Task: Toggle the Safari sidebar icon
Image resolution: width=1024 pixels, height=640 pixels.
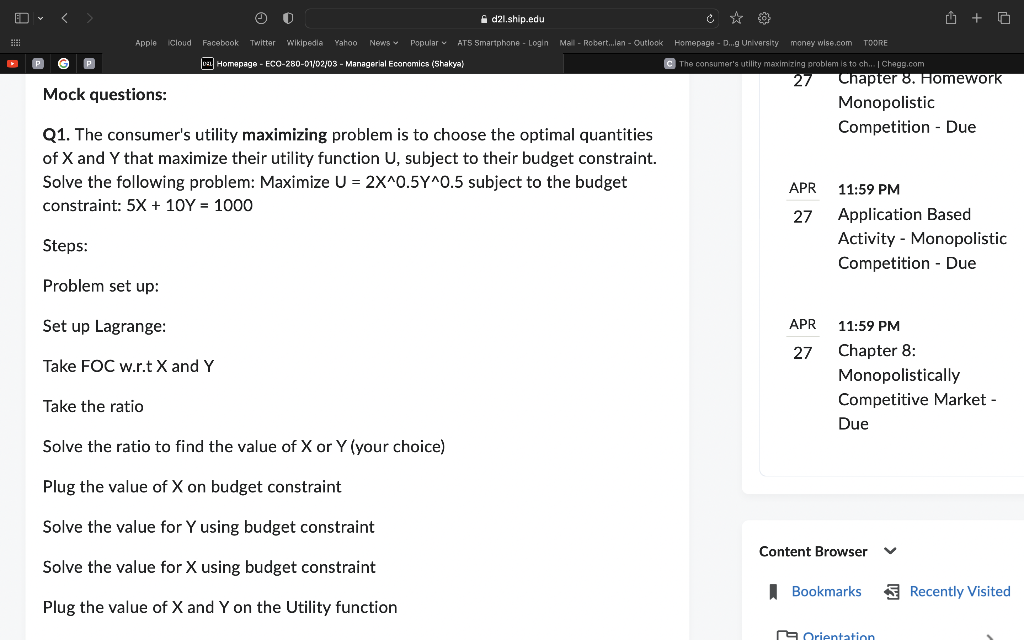Action: click(x=22, y=17)
